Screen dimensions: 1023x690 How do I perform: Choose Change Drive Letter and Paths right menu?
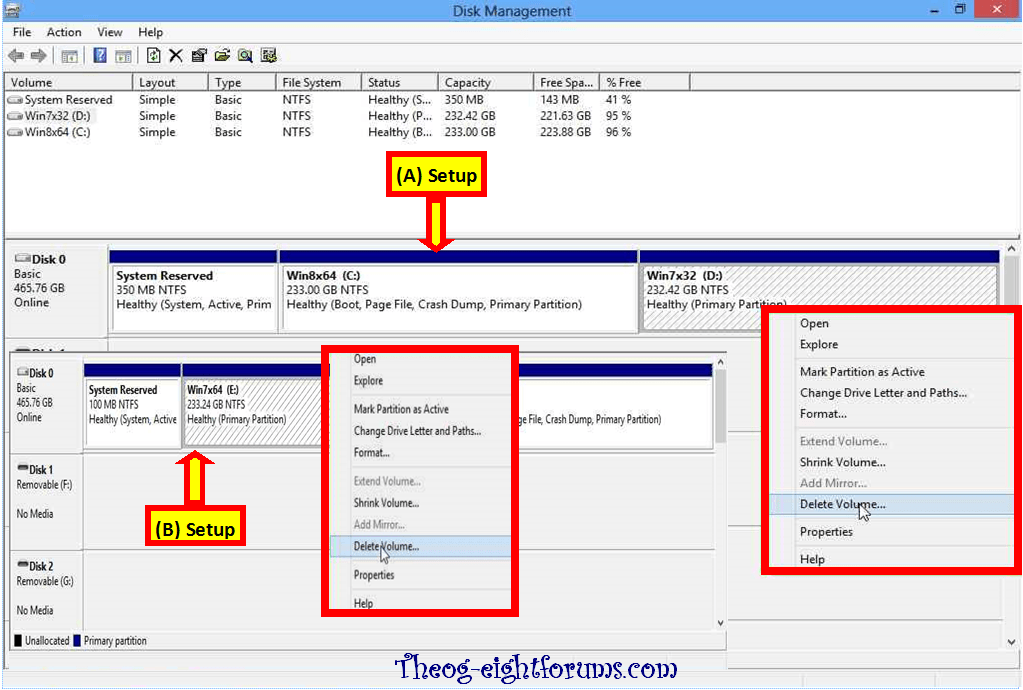point(891,393)
